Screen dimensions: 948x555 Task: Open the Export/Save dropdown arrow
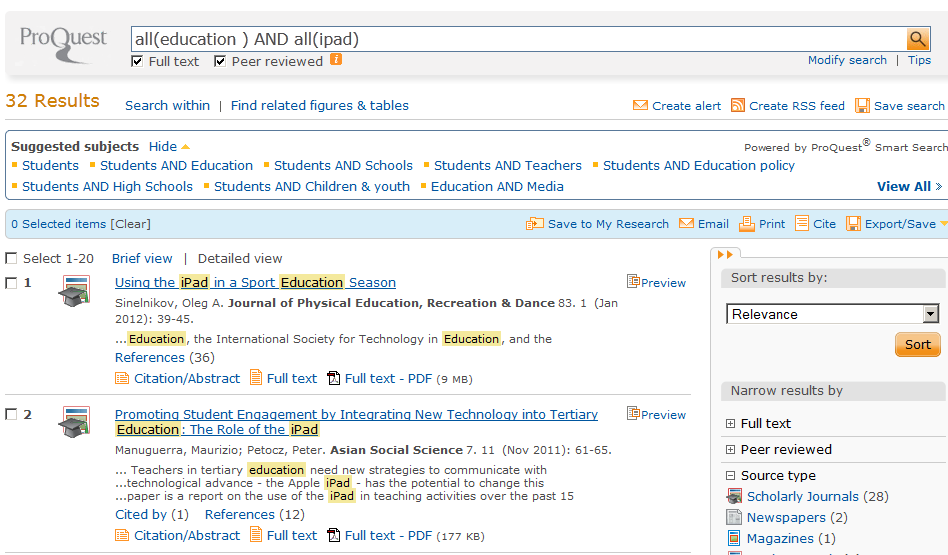pos(943,224)
